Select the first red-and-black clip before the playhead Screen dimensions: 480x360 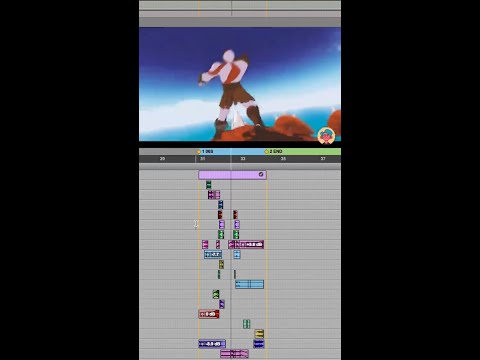220,215
